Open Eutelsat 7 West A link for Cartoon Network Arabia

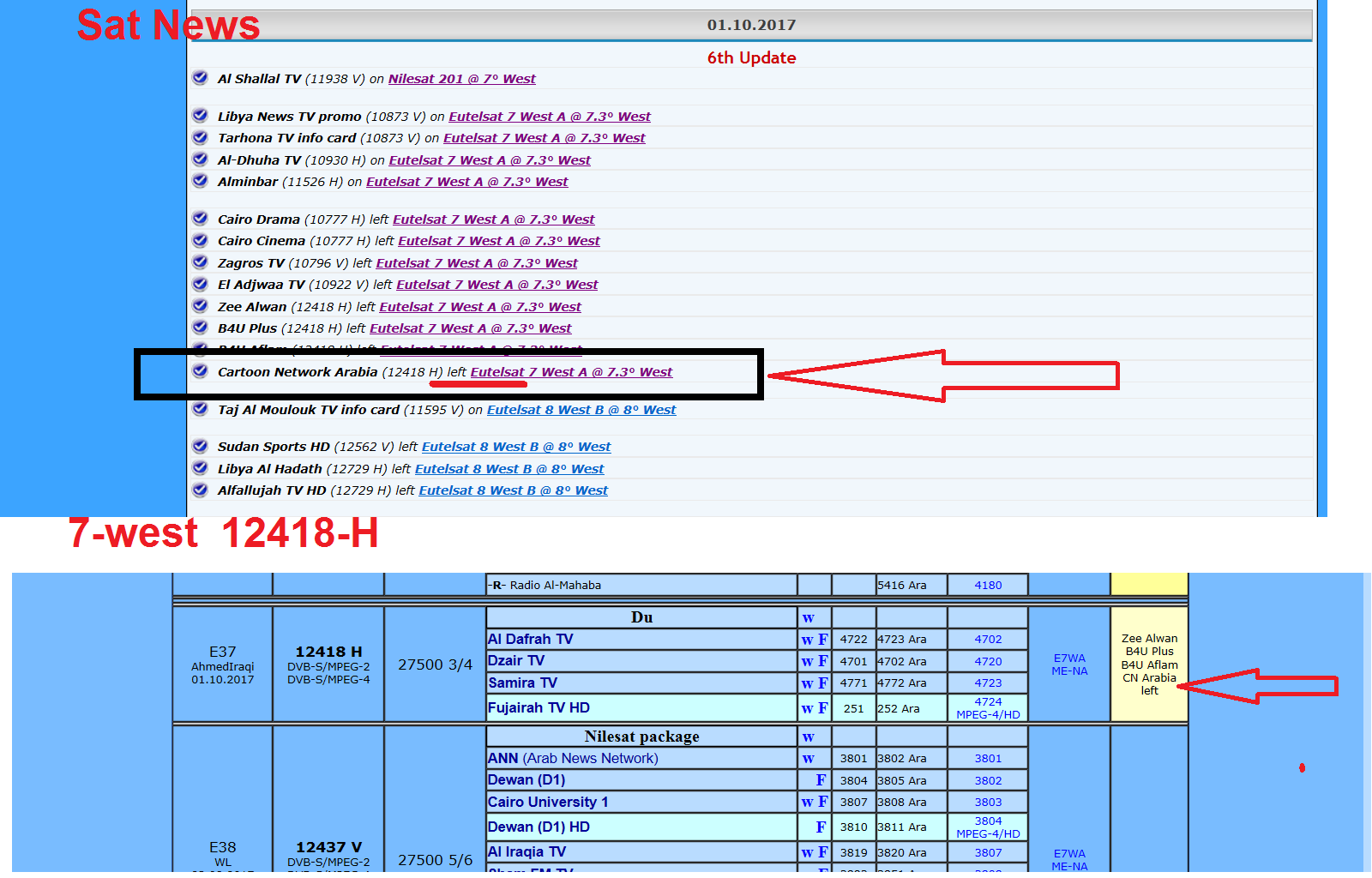pos(571,371)
